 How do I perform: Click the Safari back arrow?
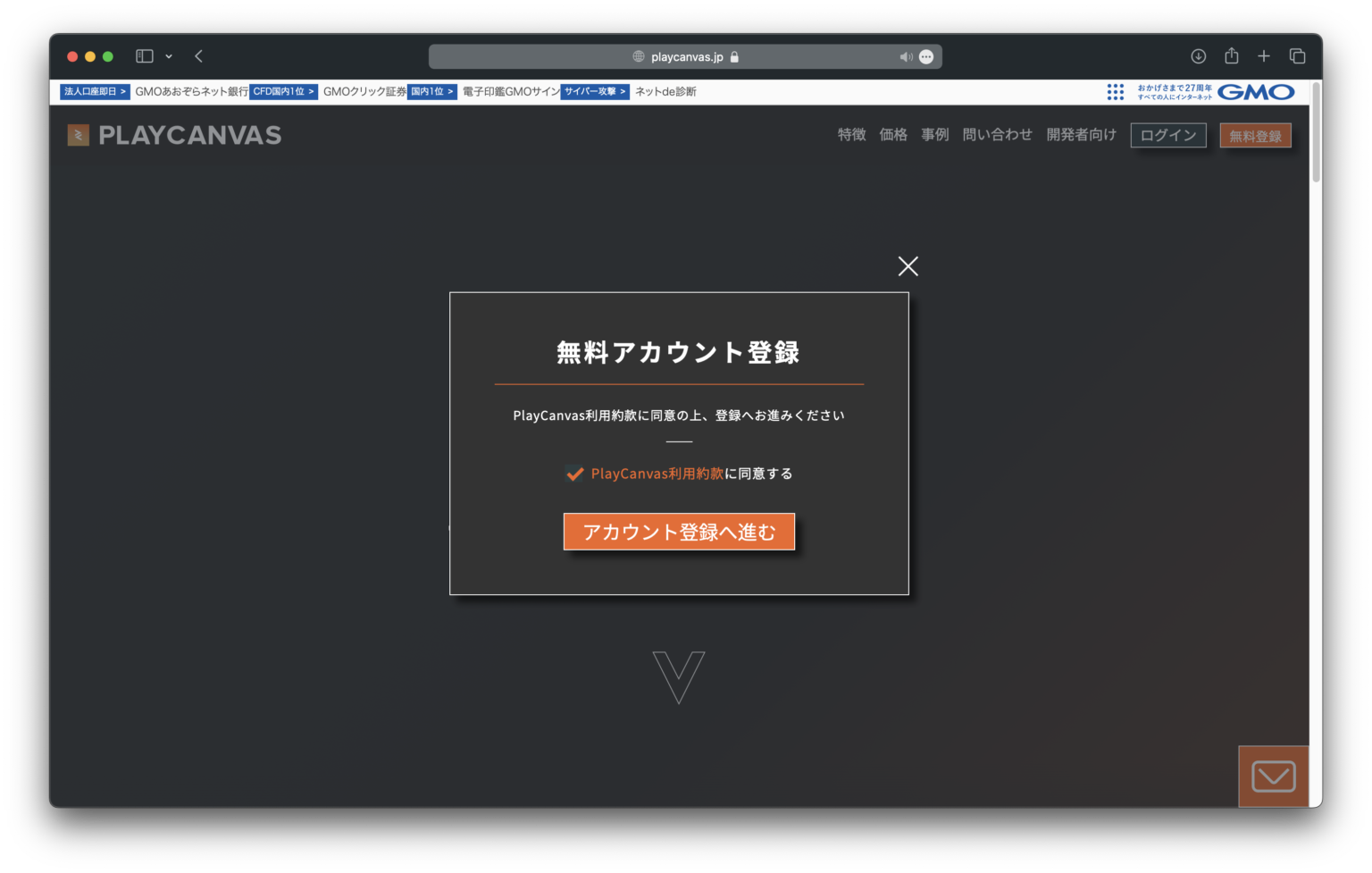[198, 55]
